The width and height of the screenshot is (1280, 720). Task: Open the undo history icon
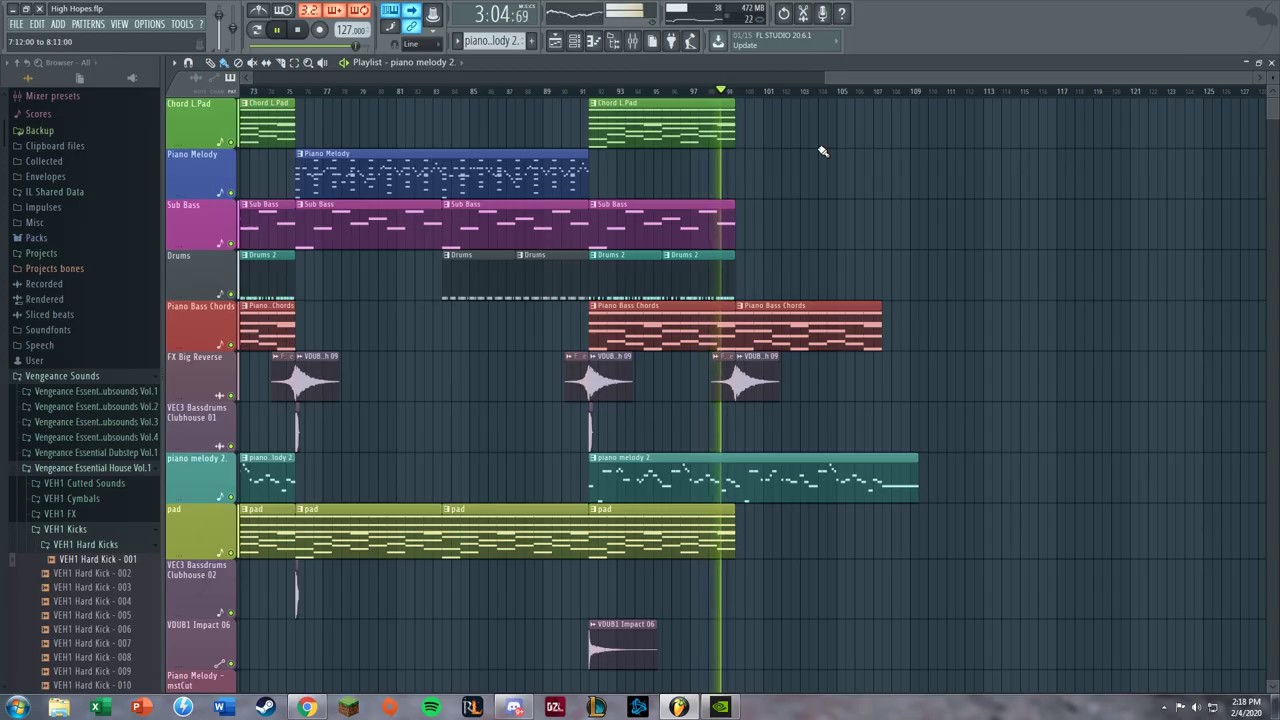pyautogui.click(x=783, y=14)
